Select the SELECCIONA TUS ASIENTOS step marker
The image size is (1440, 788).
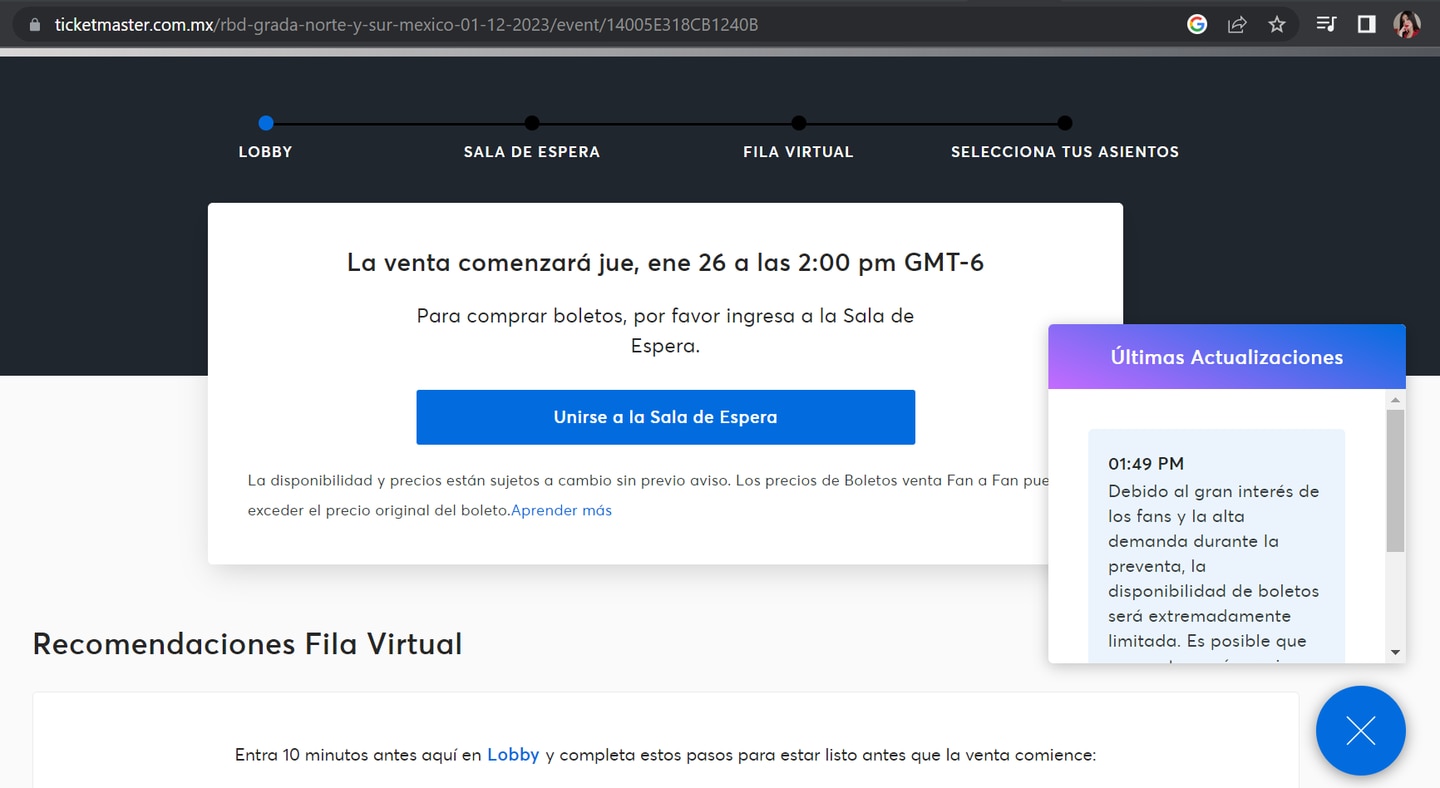(x=1065, y=123)
